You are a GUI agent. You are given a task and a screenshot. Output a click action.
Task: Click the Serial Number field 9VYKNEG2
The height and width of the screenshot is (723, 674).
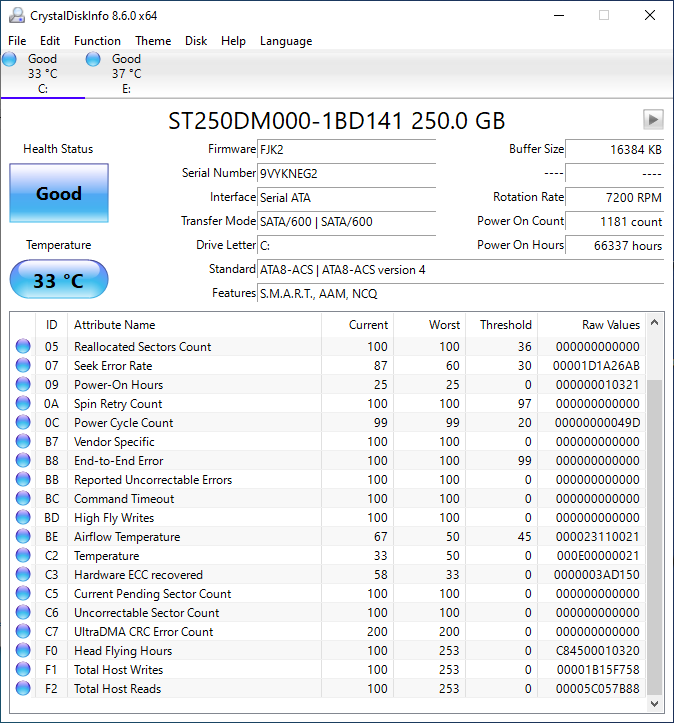tap(346, 174)
